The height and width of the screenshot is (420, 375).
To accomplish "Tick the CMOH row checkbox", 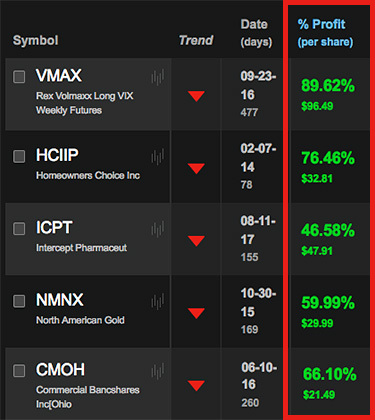I will [x=19, y=370].
